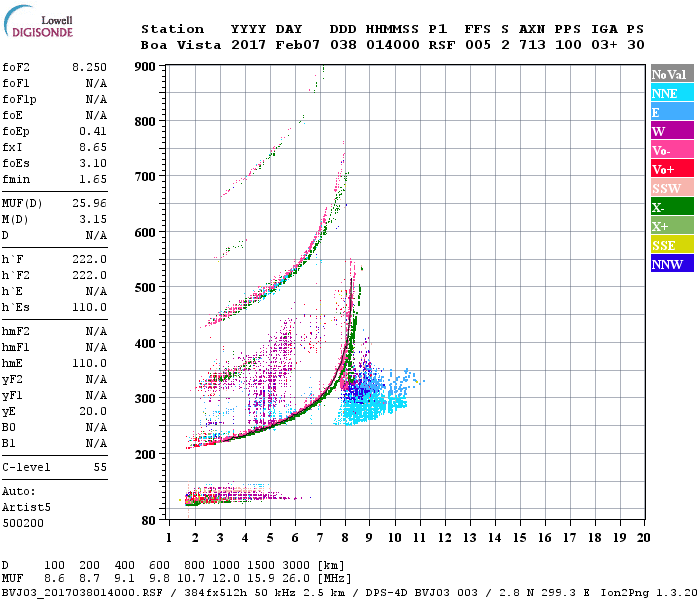Click the foEs value 3.10

tap(93, 163)
